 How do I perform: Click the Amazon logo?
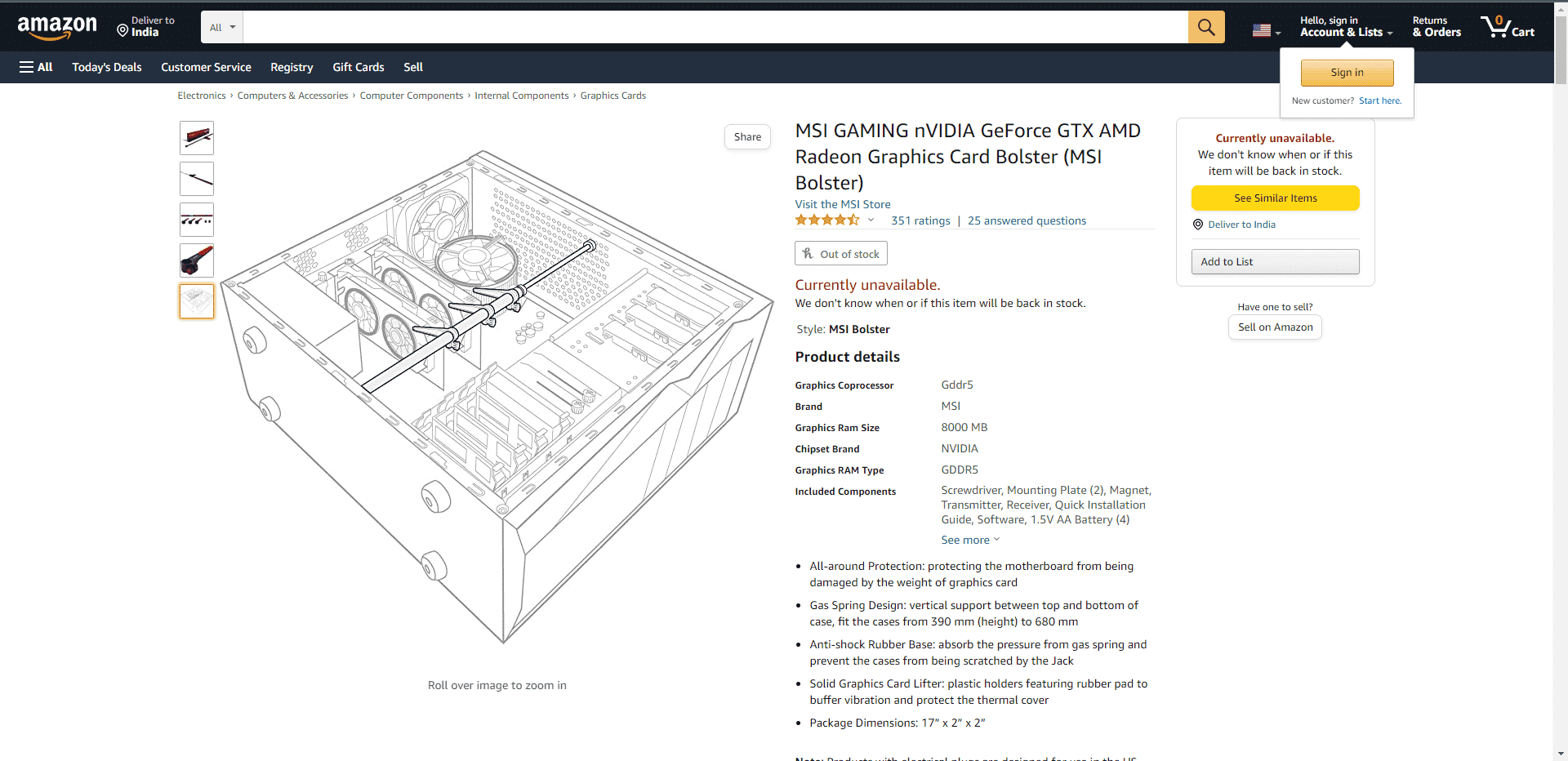coord(57,28)
